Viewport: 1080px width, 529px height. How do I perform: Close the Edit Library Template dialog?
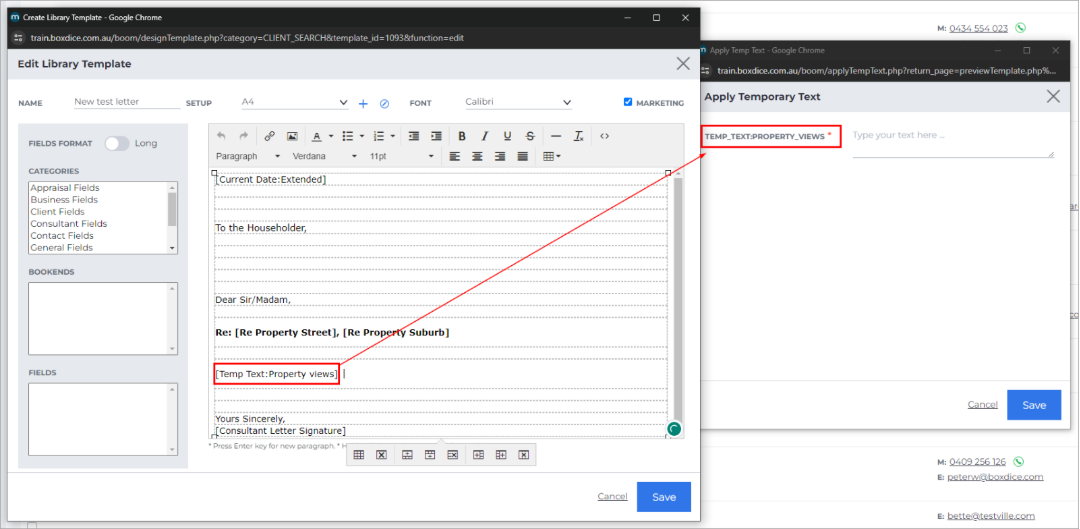[683, 64]
